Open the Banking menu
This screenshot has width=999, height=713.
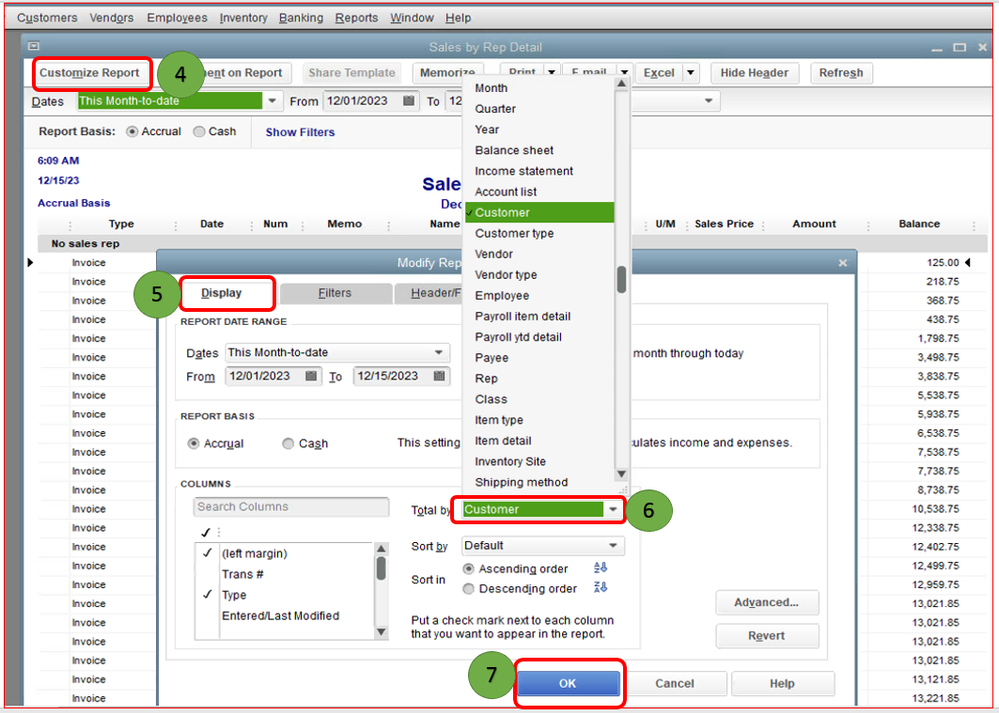[x=301, y=18]
